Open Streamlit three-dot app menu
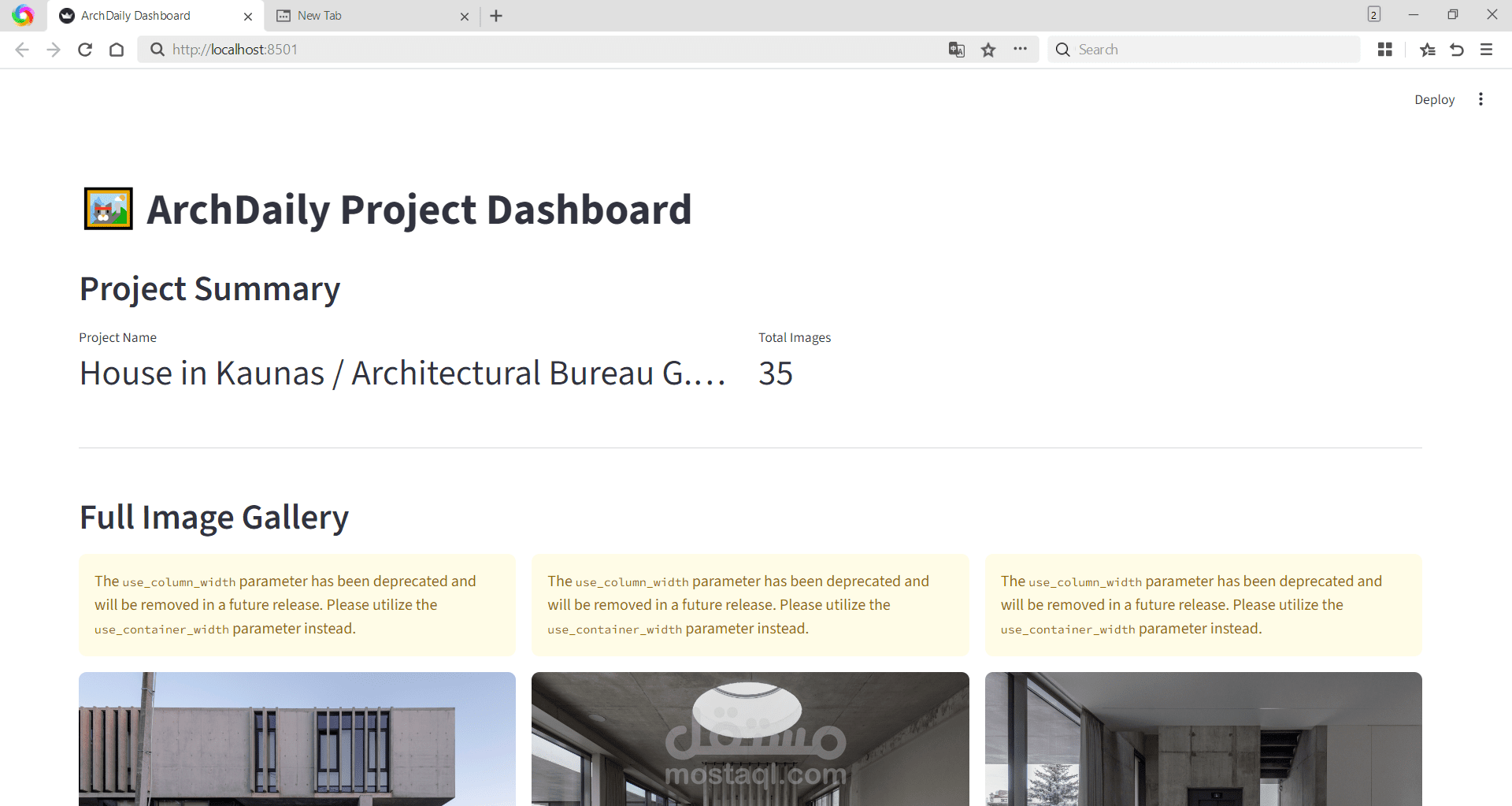This screenshot has height=806, width=1512. point(1480,99)
